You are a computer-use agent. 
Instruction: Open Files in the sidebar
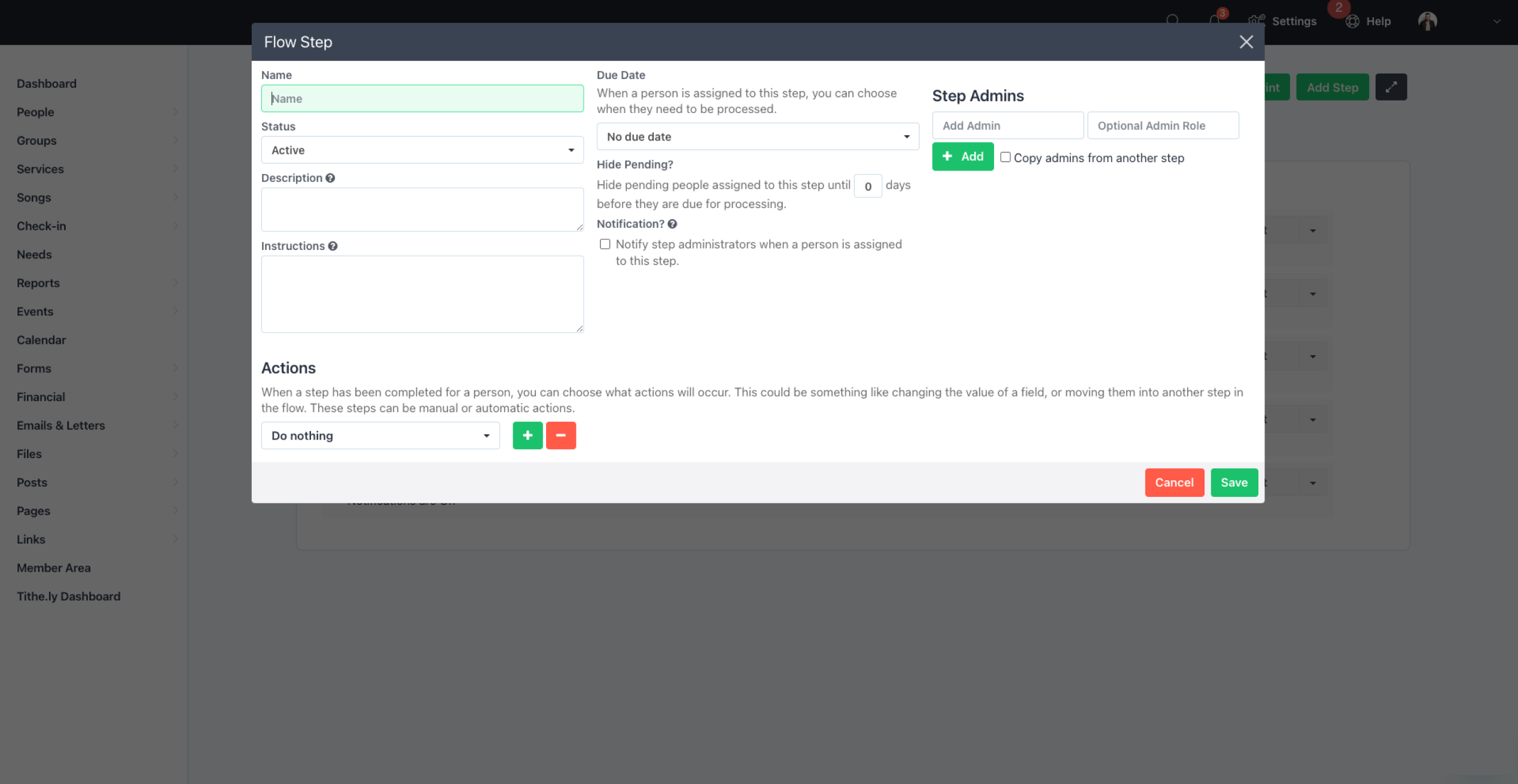29,454
